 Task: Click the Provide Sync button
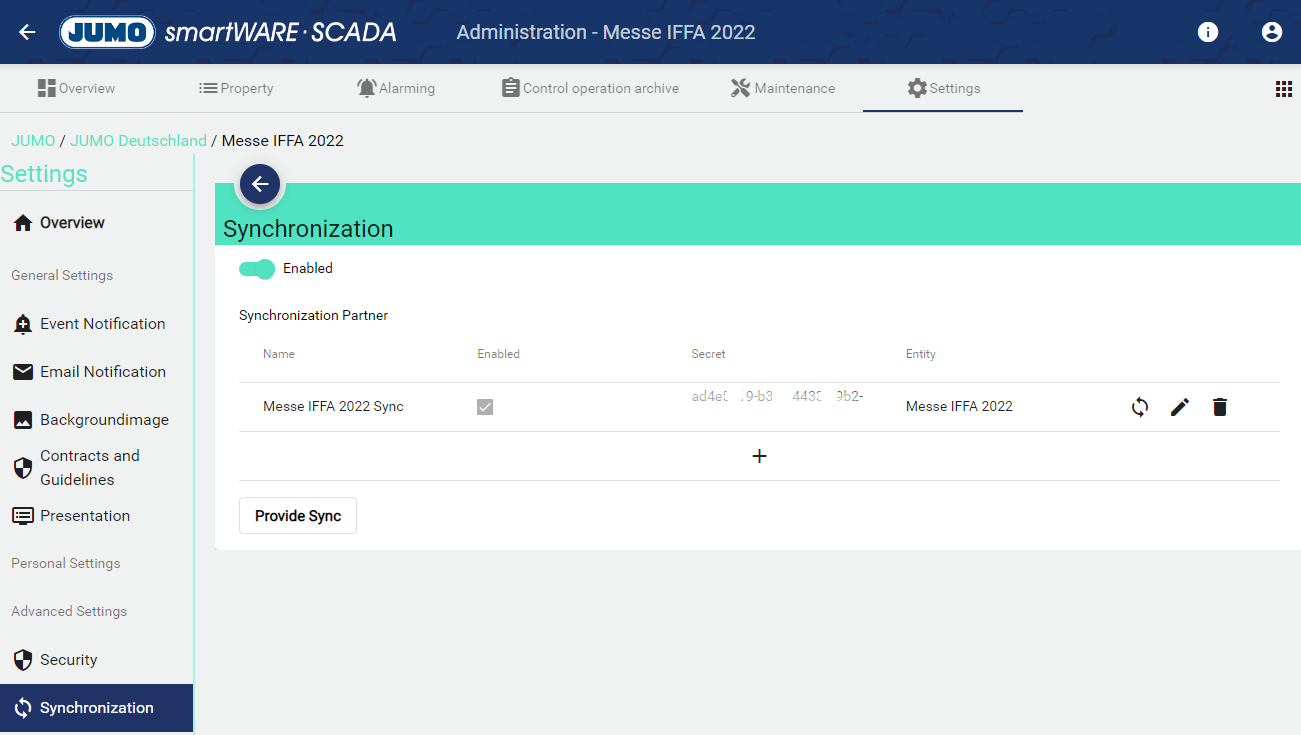[x=298, y=516]
